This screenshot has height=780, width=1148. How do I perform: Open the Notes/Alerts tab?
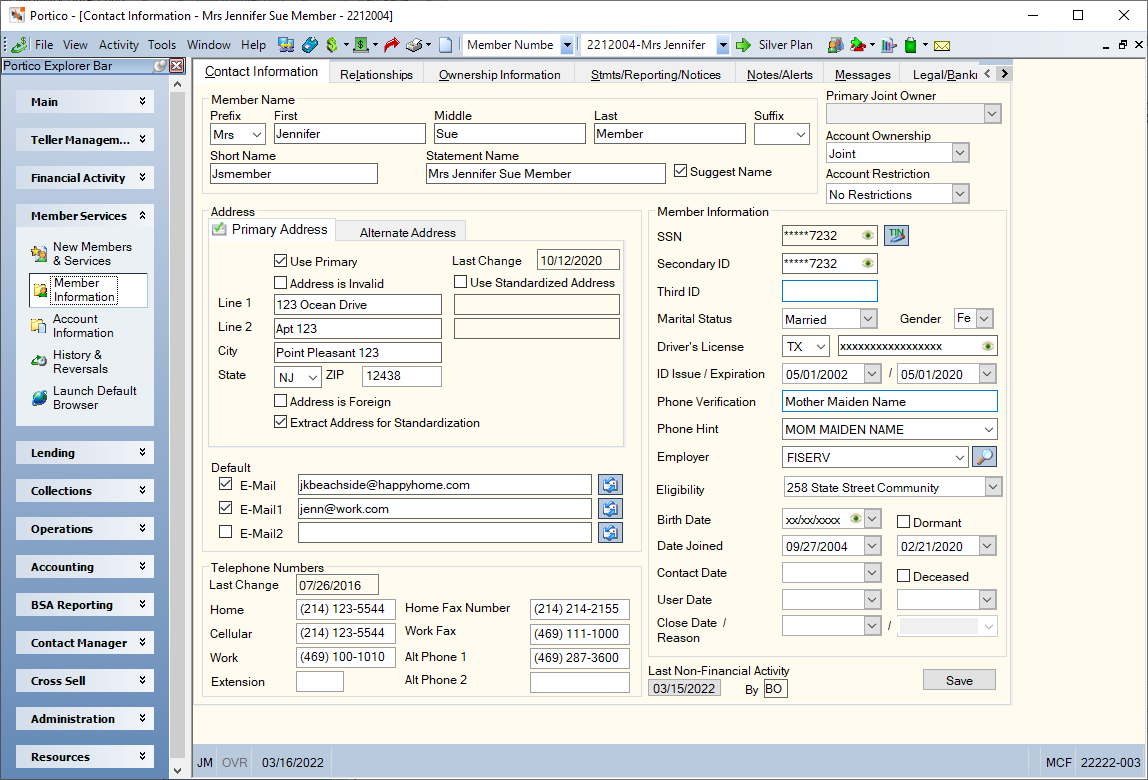780,75
